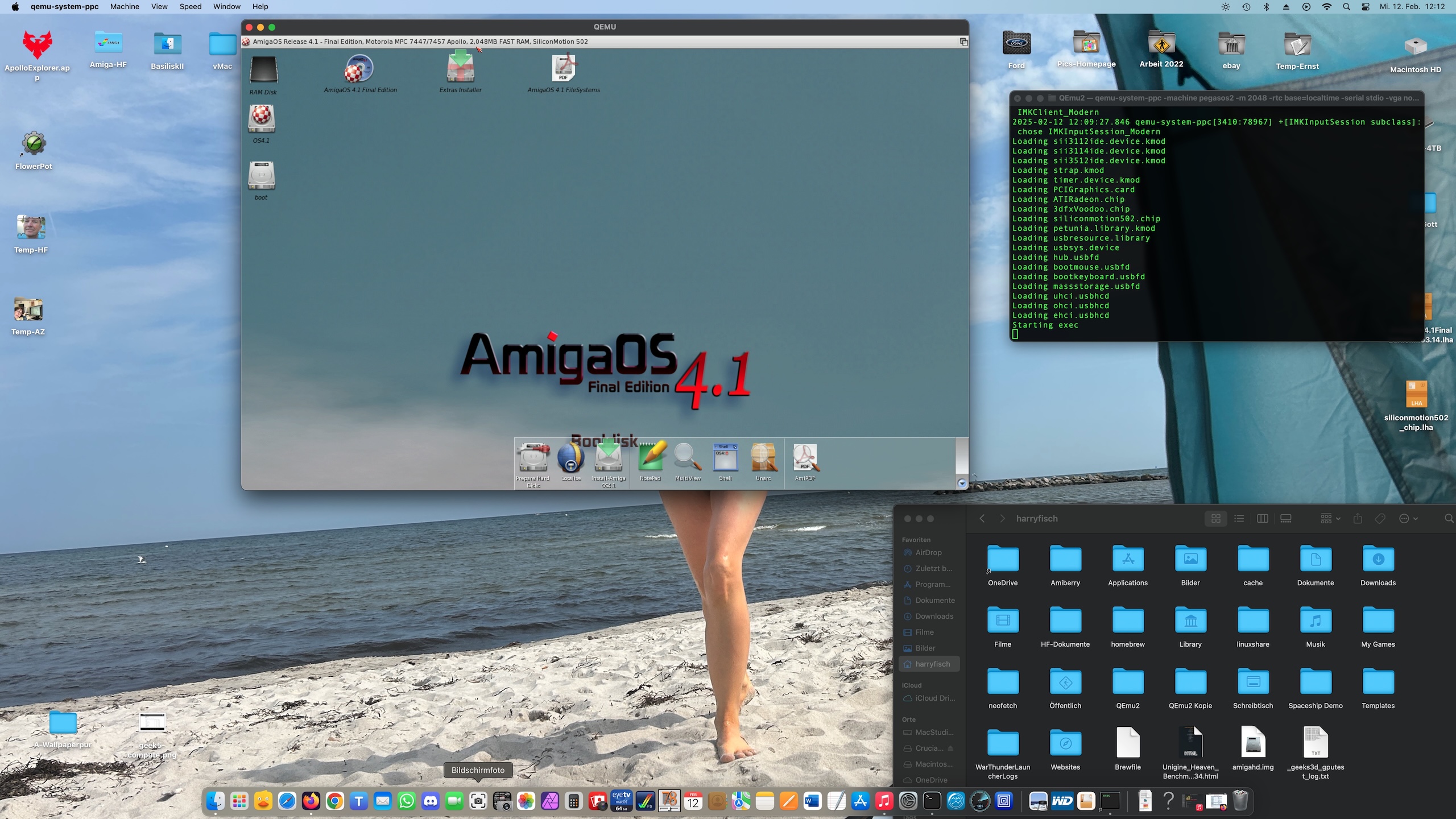Open the Window menu

[x=227, y=7]
